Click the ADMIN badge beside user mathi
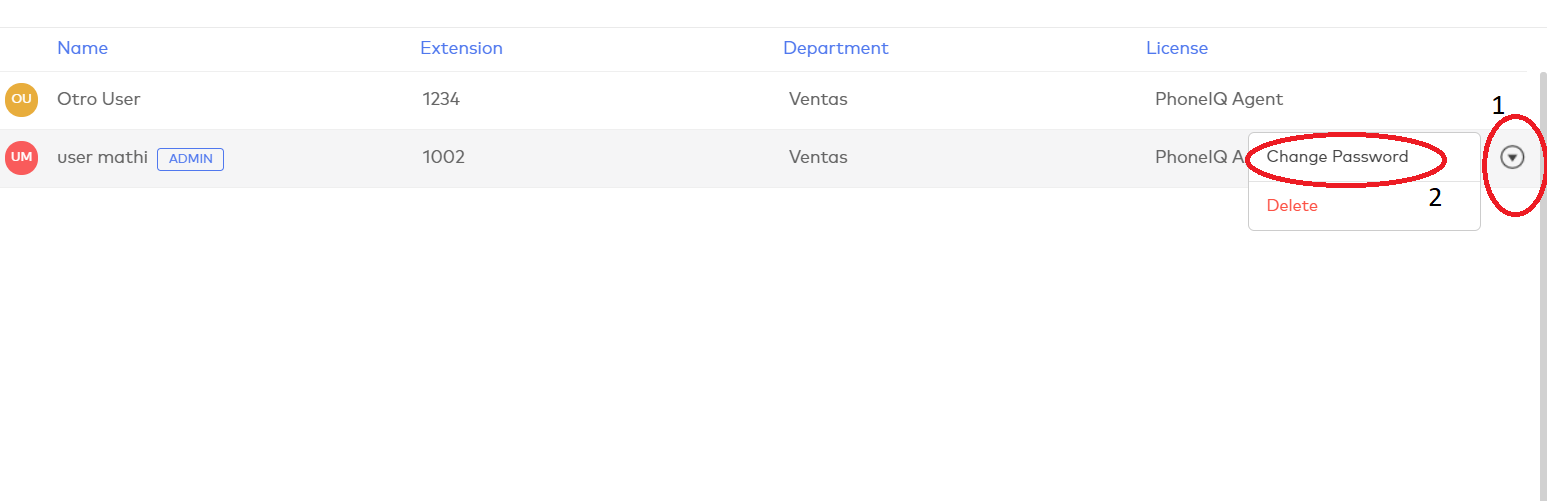The image size is (1547, 501). (190, 158)
